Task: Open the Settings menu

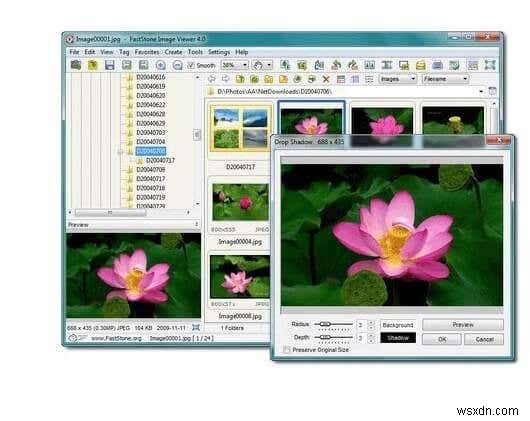Action: click(219, 52)
